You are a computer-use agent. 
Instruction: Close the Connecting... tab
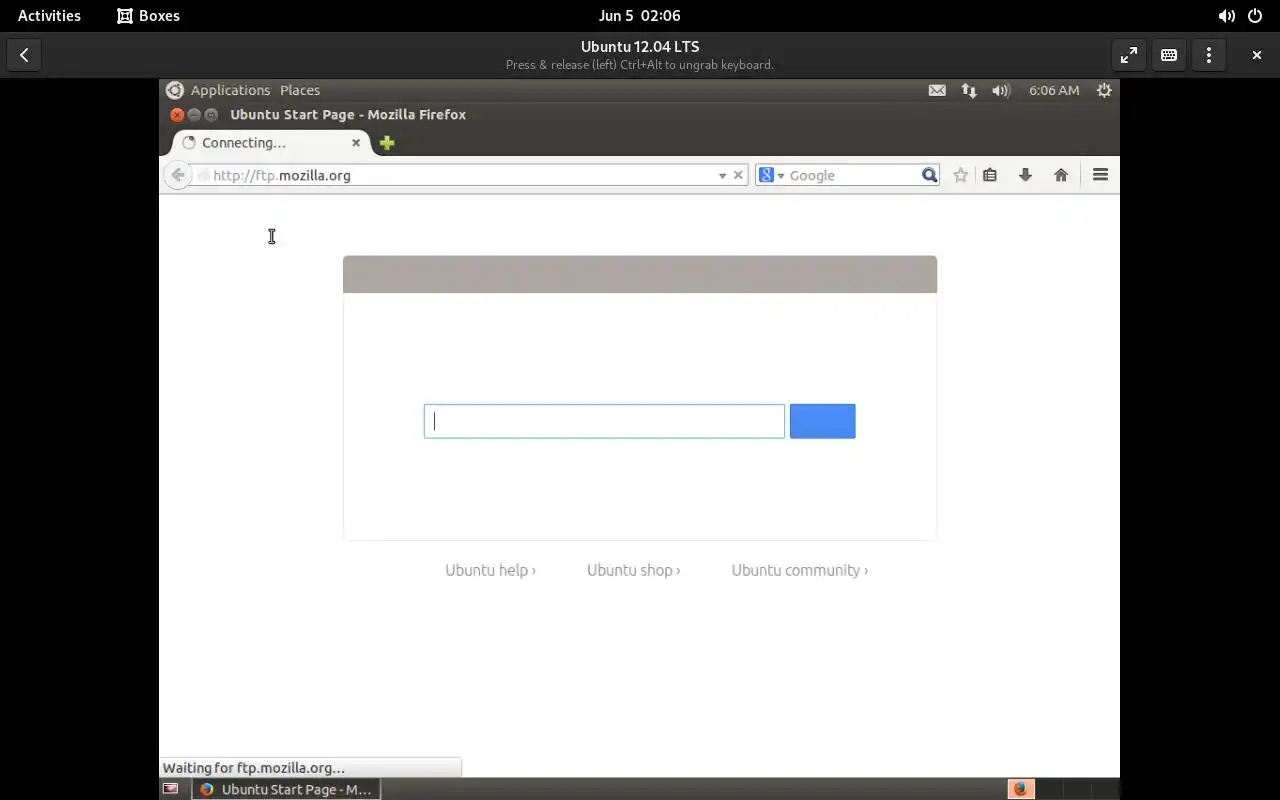pos(355,143)
